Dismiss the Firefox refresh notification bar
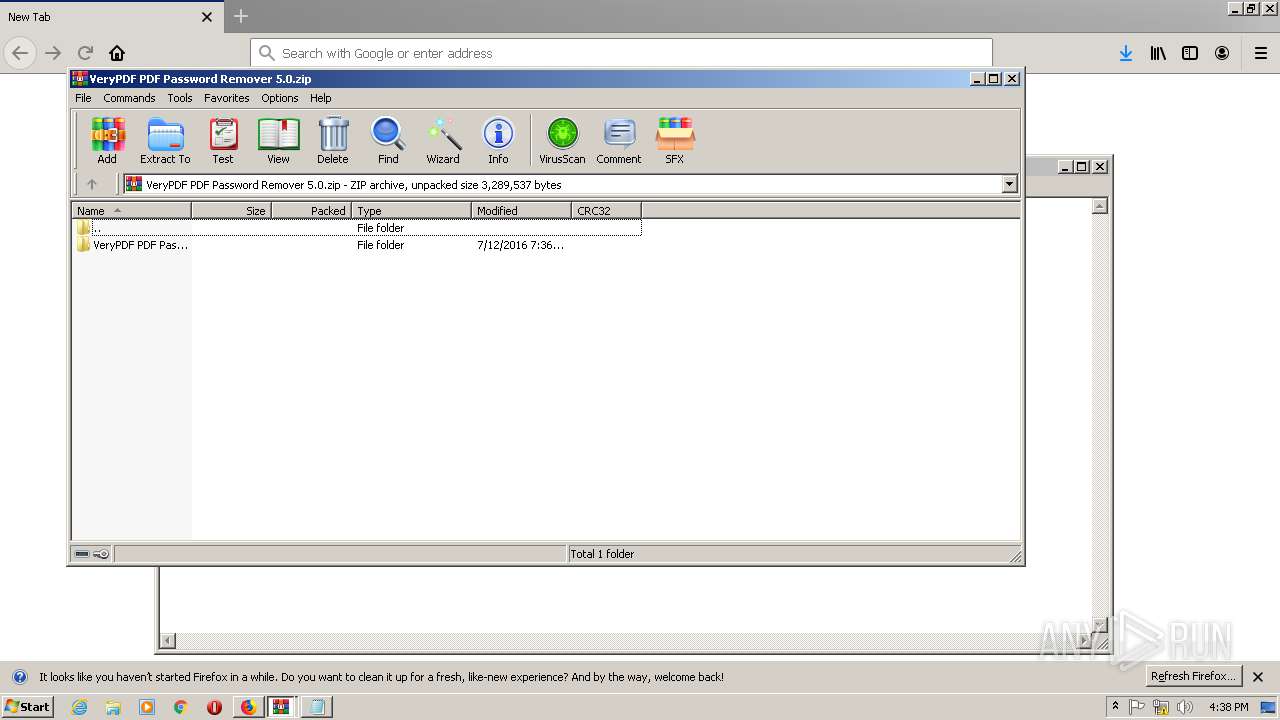Viewport: 1280px width, 720px height. point(1258,677)
